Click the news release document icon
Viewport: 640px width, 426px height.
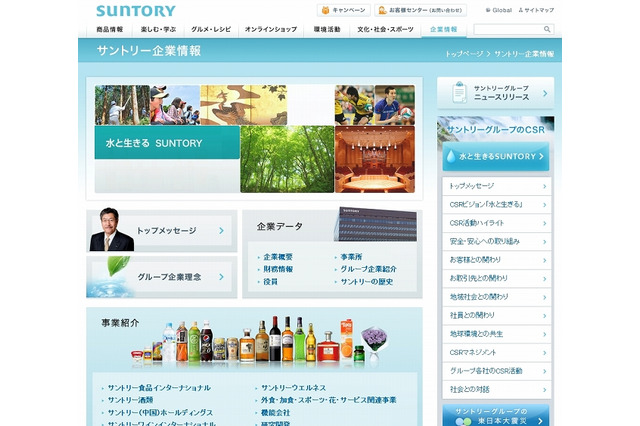456,93
